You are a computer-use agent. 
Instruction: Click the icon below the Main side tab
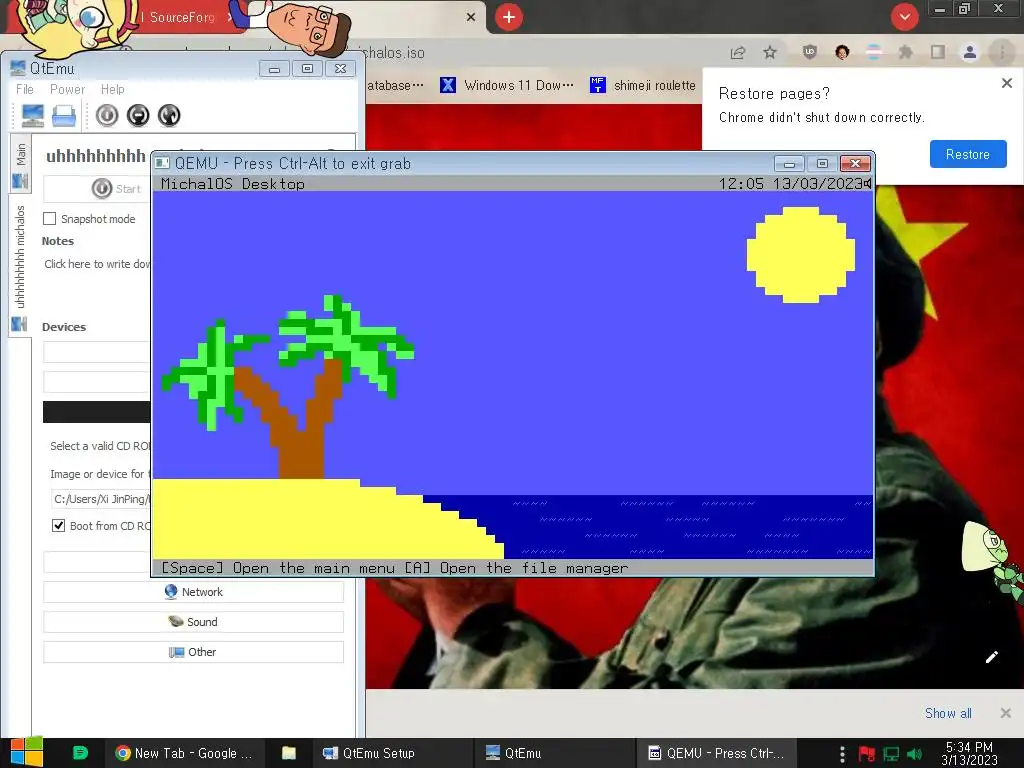click(x=20, y=181)
